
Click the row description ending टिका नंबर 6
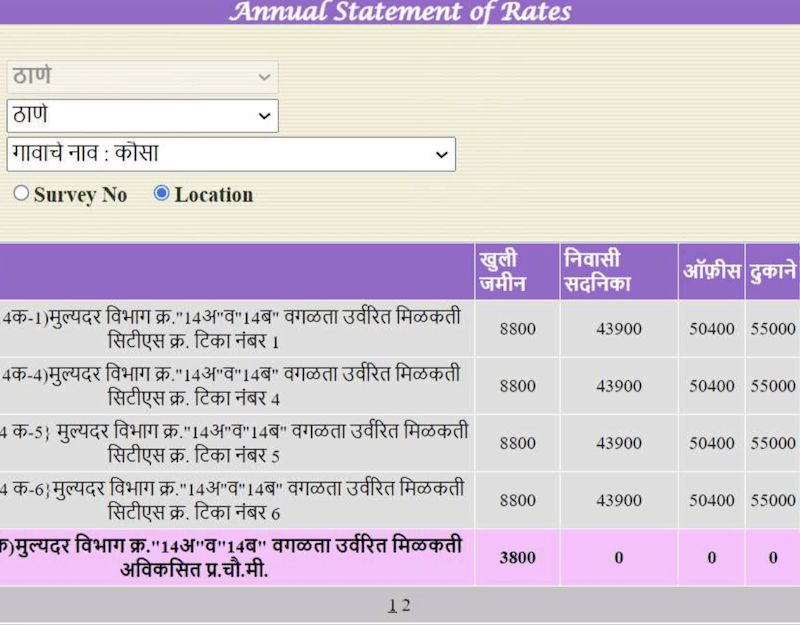click(x=232, y=500)
